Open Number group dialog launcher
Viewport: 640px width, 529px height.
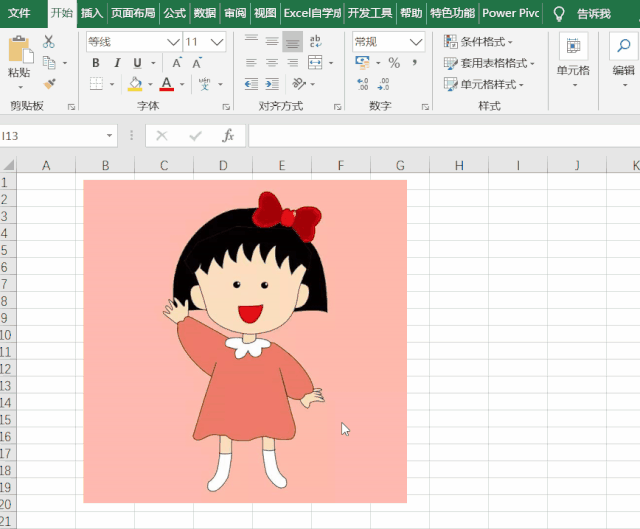click(425, 107)
